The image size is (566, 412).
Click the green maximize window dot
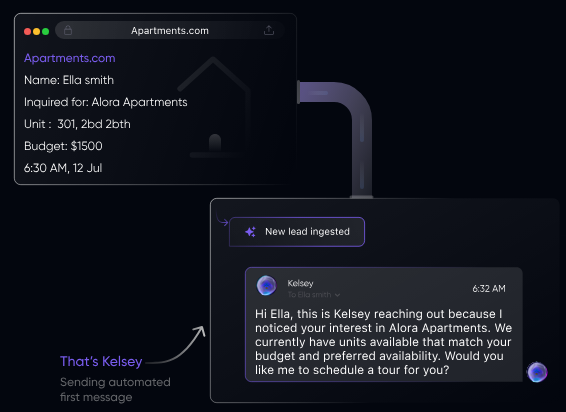point(45,31)
